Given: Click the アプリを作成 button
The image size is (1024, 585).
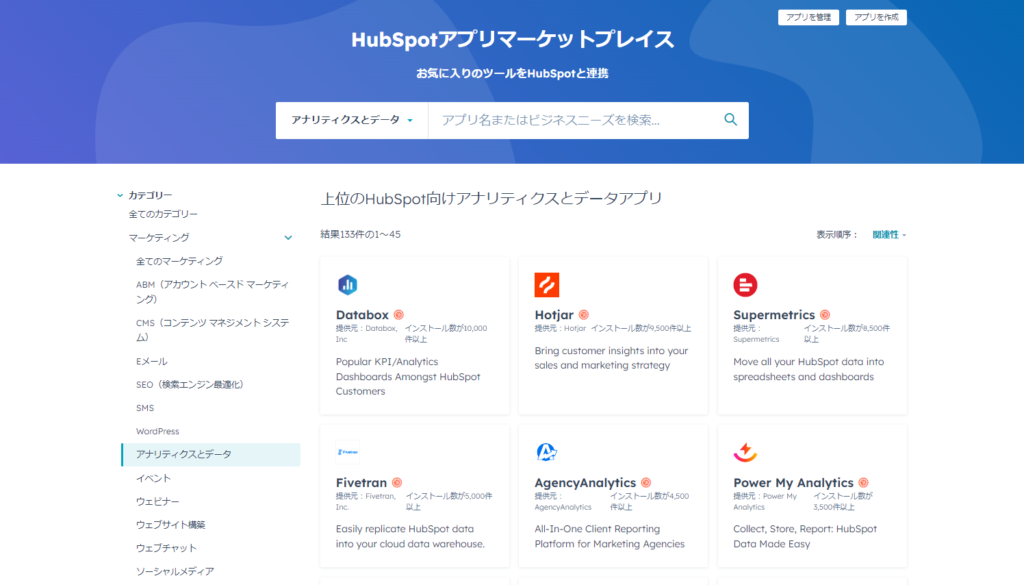Looking at the screenshot, I should coord(876,18).
